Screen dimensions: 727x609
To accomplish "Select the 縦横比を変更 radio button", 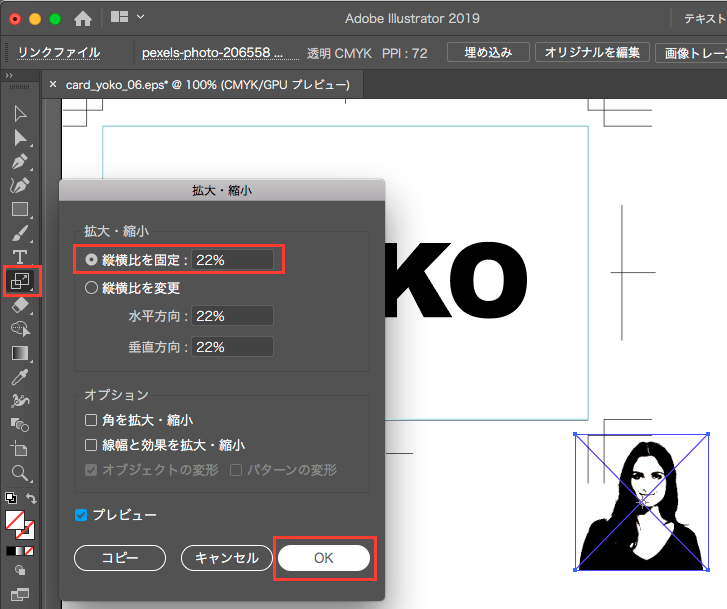I will click(92, 288).
